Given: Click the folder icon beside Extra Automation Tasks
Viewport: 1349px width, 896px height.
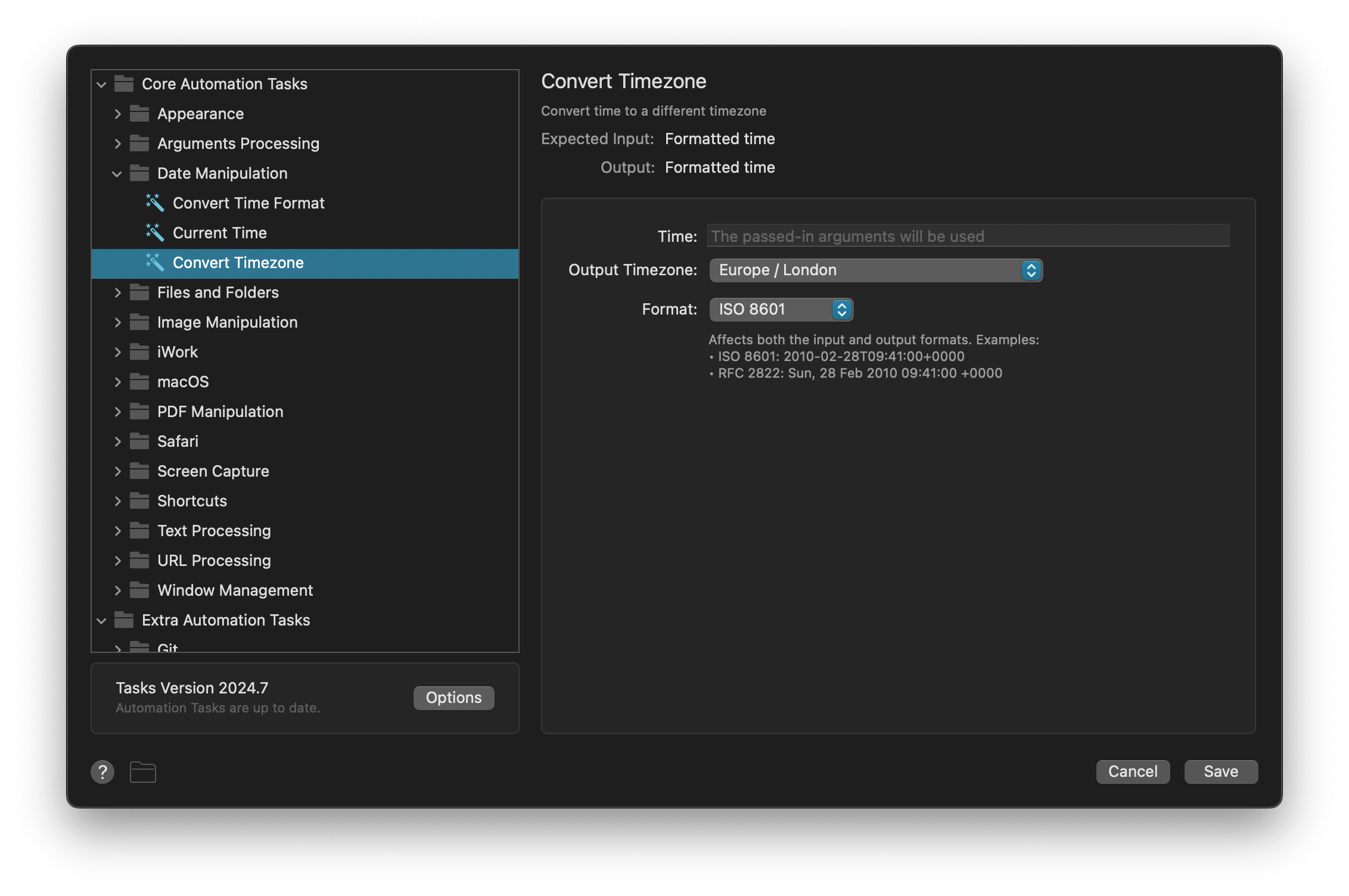Looking at the screenshot, I should pos(123,620).
